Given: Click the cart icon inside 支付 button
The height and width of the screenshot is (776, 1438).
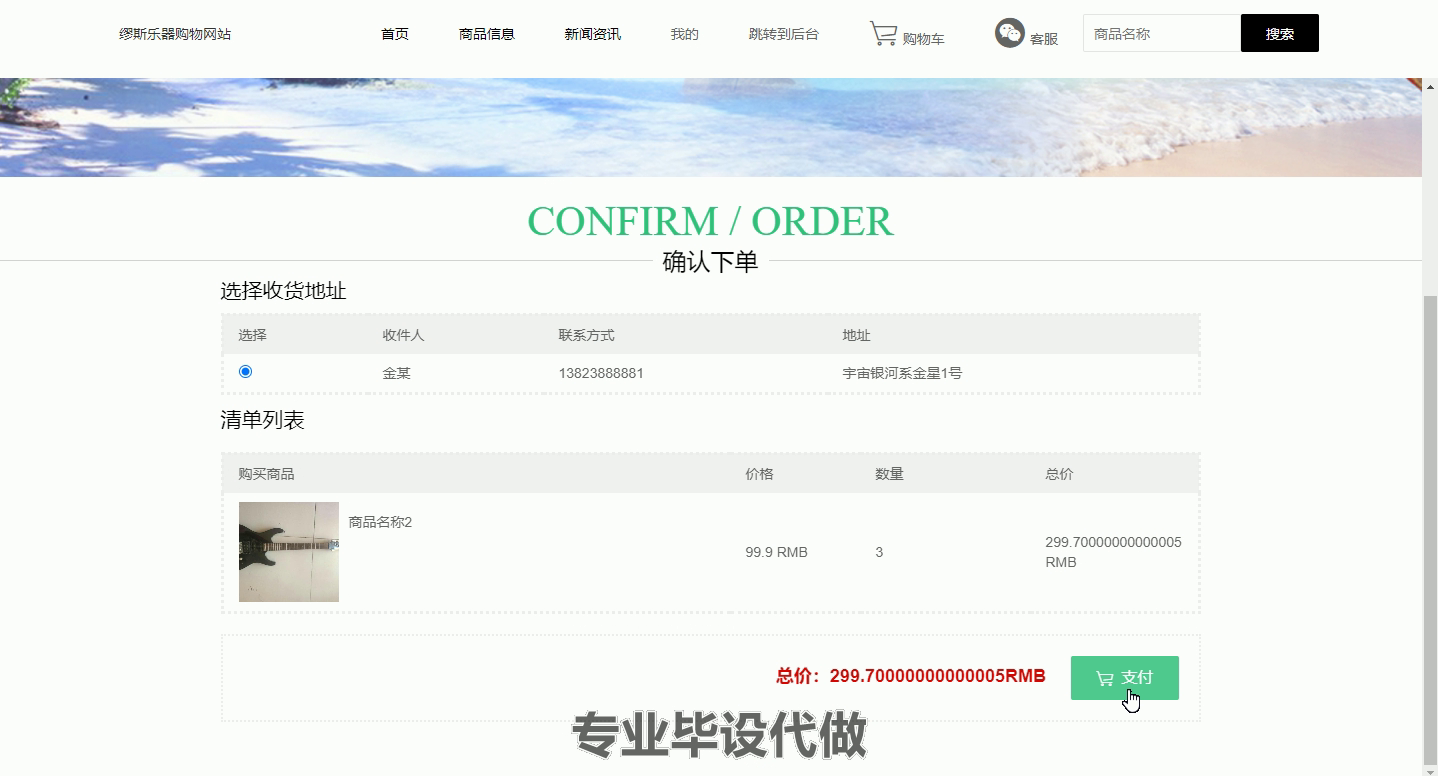Looking at the screenshot, I should (1104, 679).
